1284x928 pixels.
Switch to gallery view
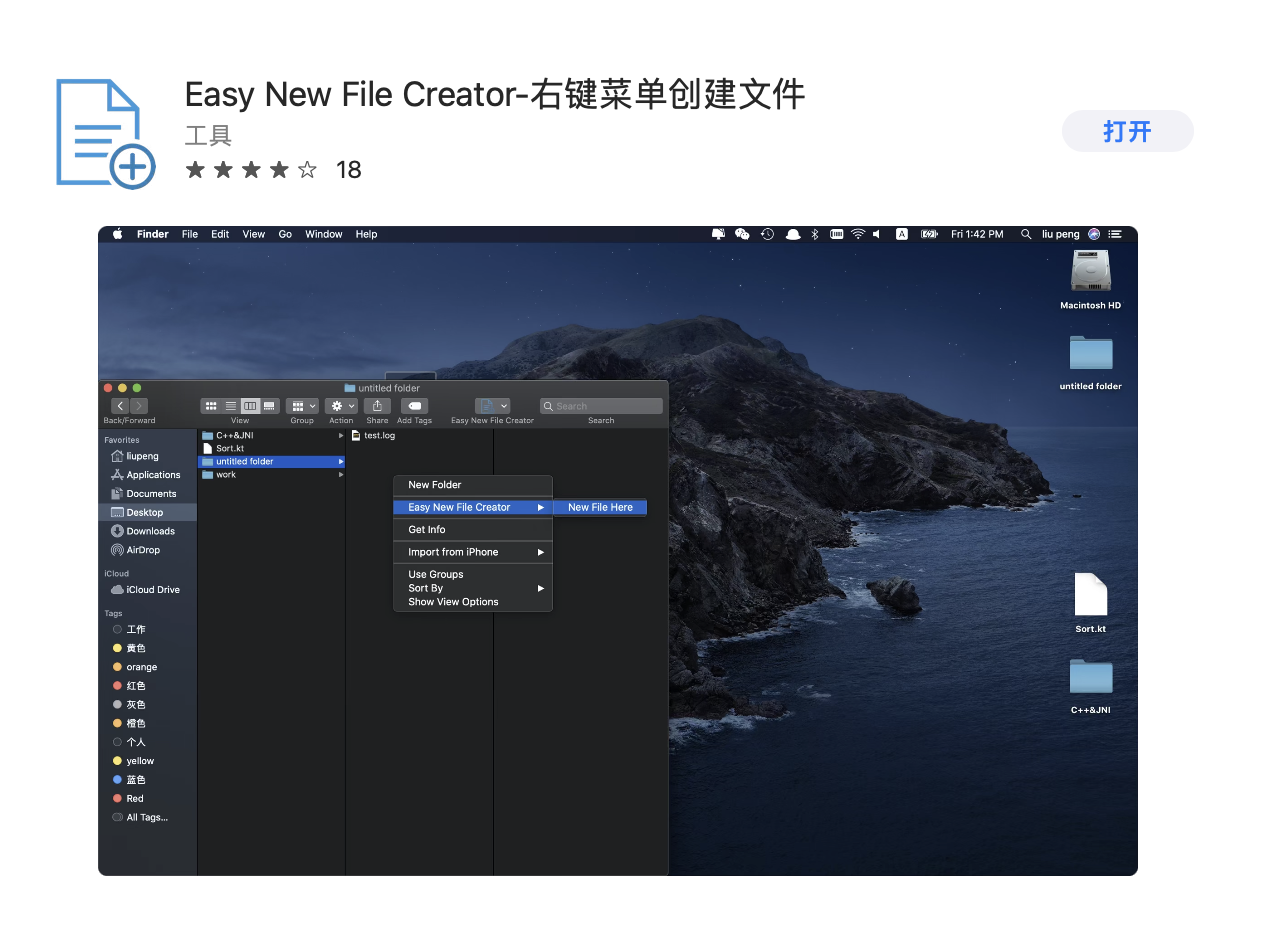(269, 406)
